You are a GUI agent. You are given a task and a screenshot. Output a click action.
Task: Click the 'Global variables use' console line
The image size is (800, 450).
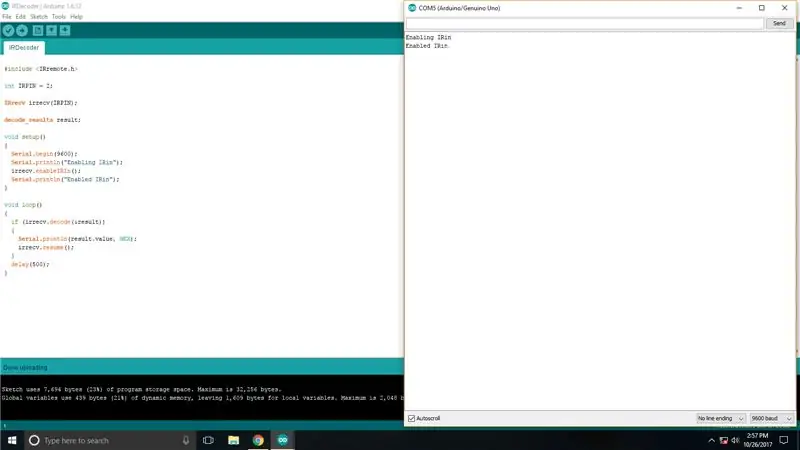point(203,398)
